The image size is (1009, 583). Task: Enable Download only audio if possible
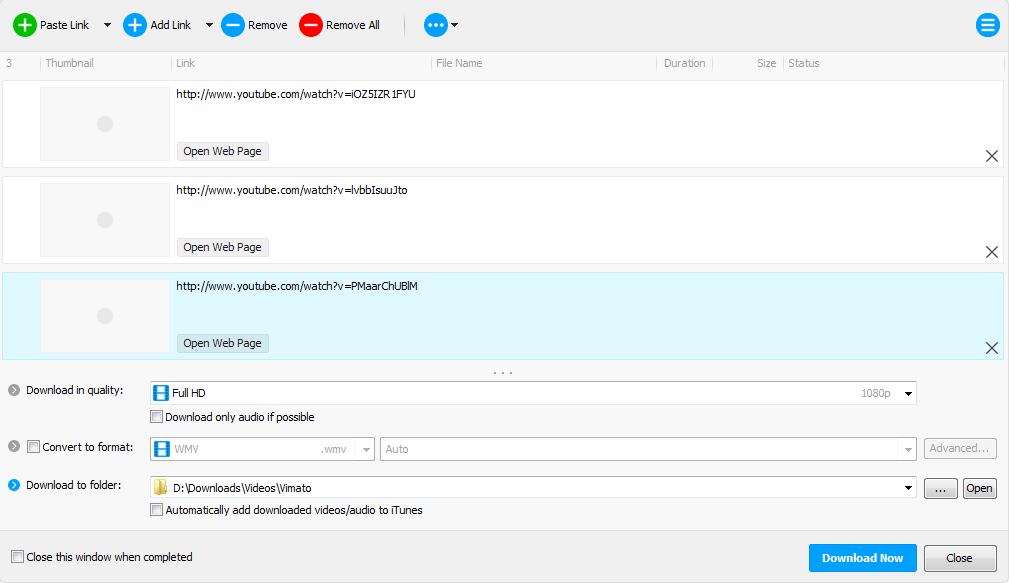[156, 417]
